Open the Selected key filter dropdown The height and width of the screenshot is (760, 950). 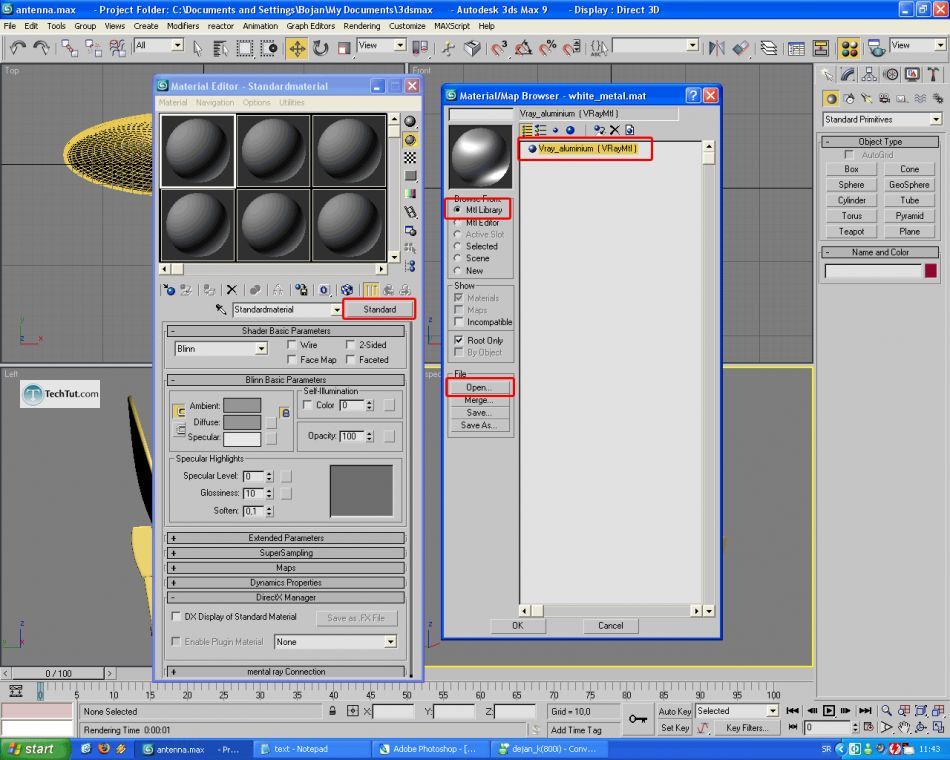(772, 711)
